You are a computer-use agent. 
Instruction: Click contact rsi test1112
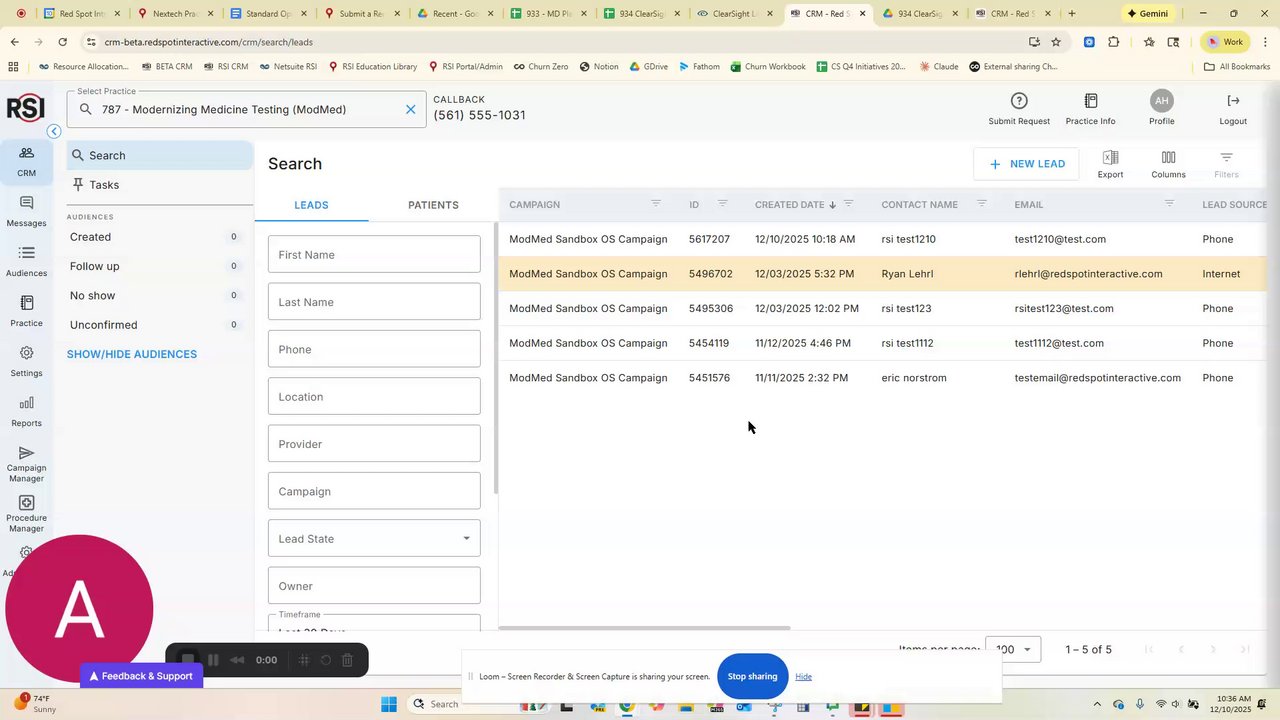click(907, 343)
